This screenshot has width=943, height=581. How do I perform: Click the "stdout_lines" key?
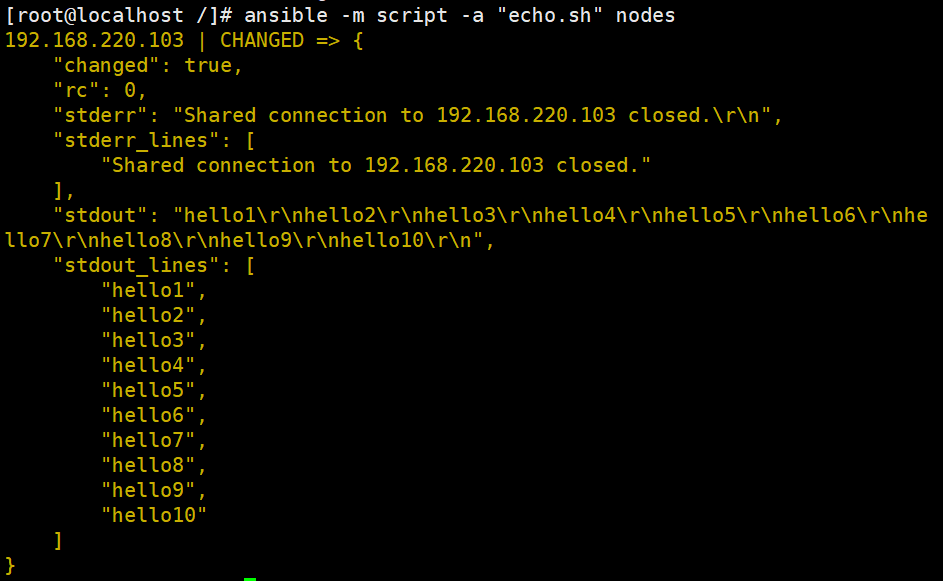point(137,265)
